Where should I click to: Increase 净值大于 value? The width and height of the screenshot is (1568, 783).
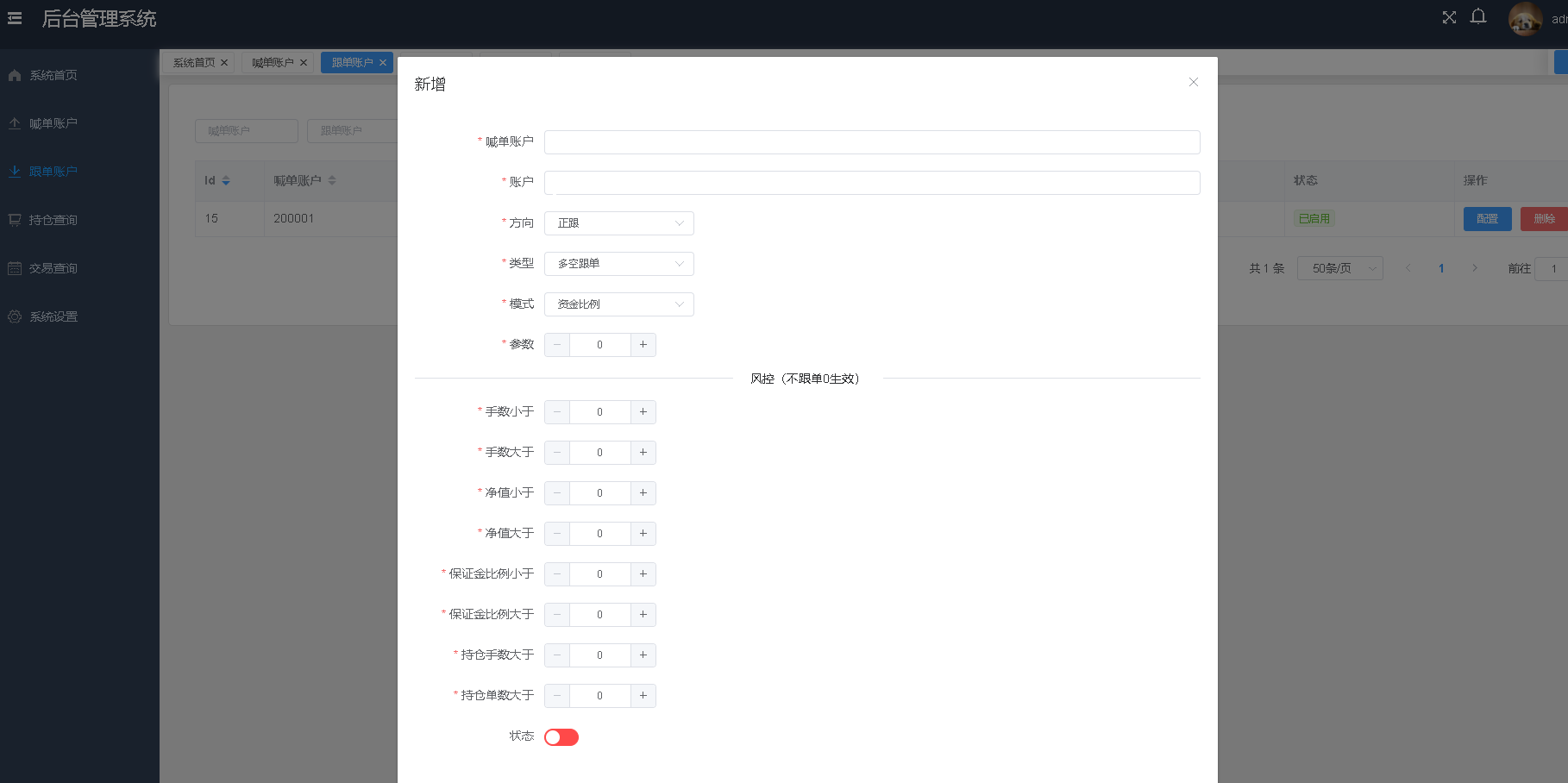coord(643,534)
